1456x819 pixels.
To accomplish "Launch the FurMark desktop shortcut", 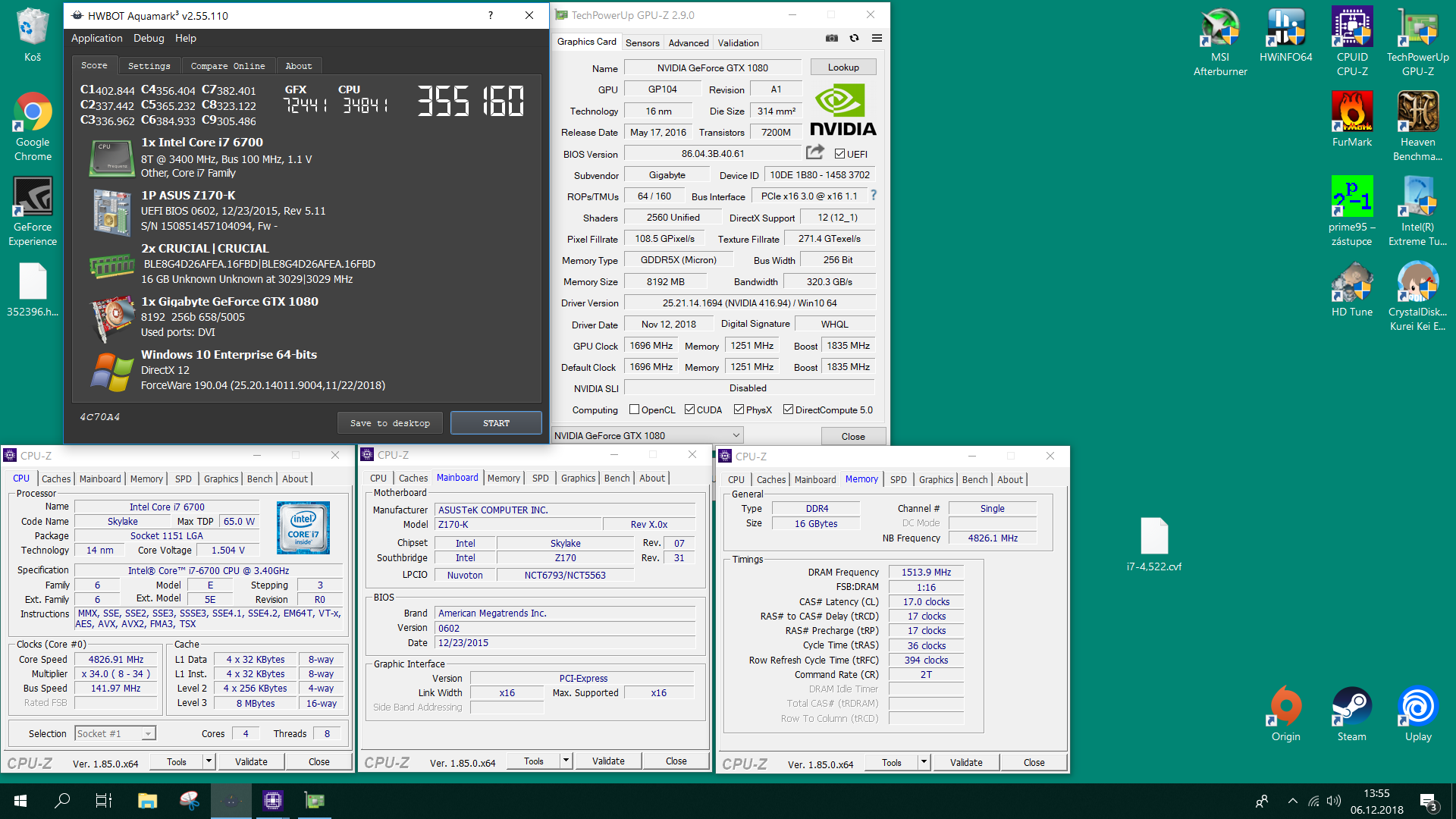I will tap(1352, 119).
